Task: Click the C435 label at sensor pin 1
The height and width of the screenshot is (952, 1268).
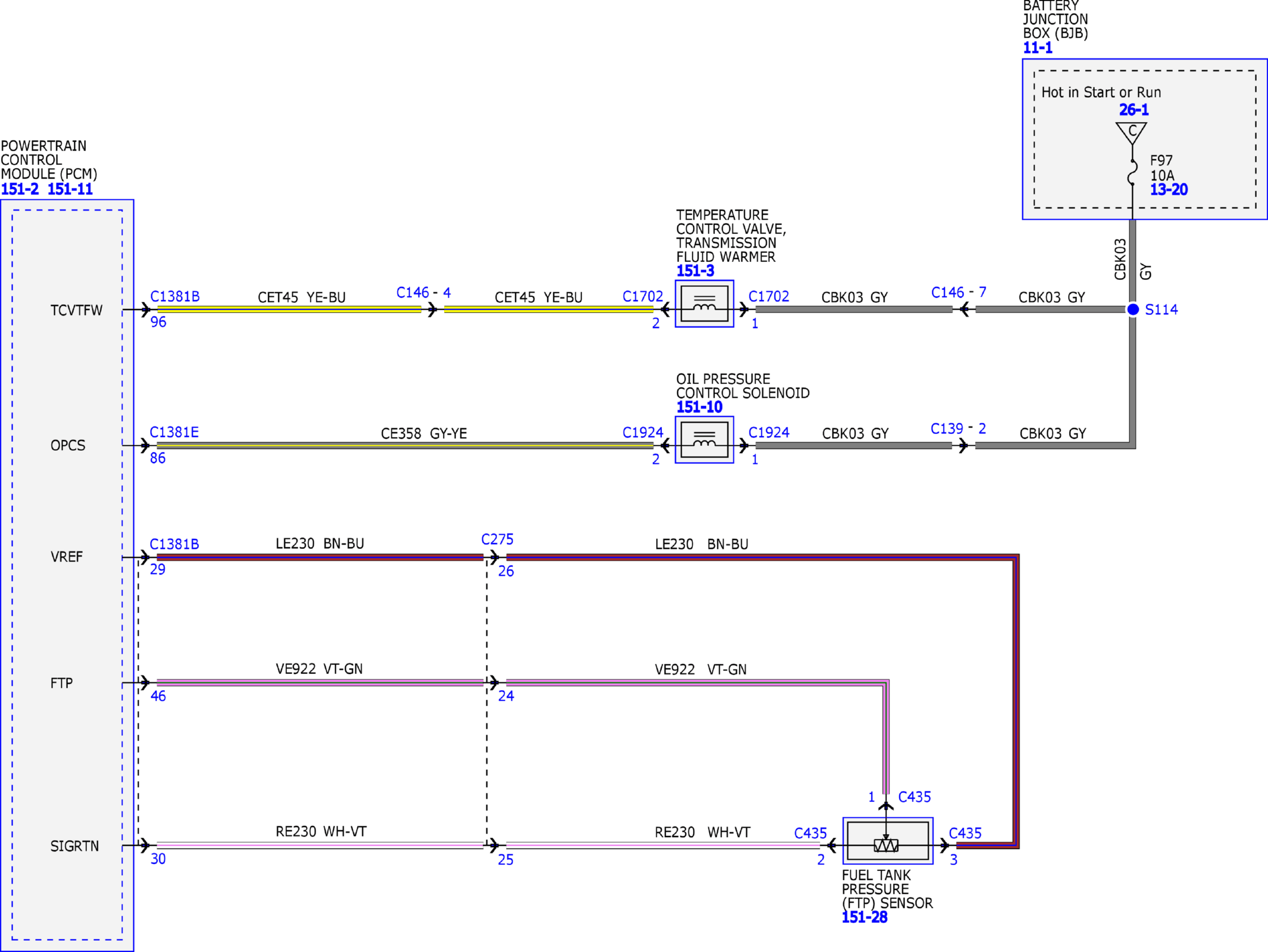Action: [x=914, y=797]
